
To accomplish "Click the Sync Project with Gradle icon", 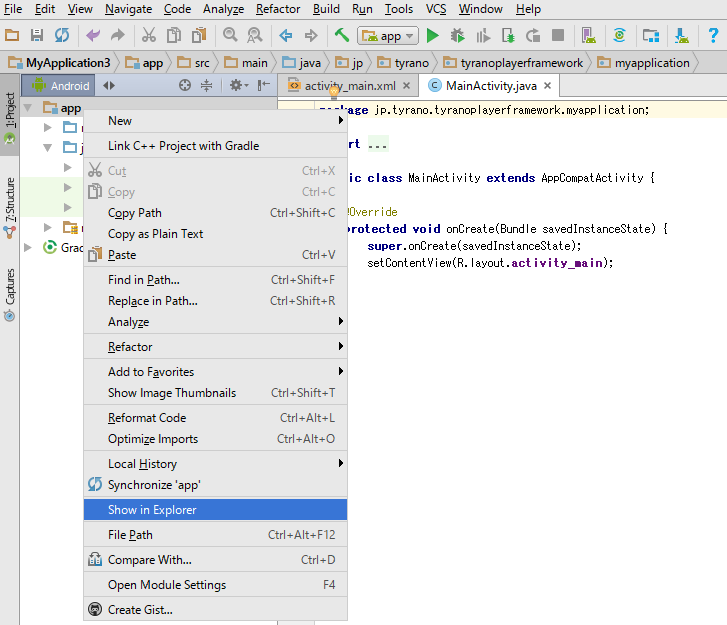I will coord(619,35).
